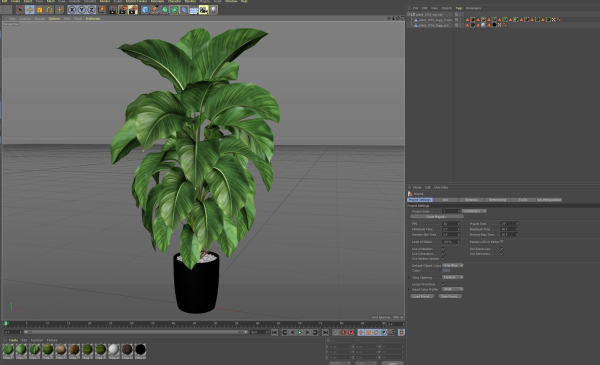Open Default Object Color dropdown

tap(453, 265)
